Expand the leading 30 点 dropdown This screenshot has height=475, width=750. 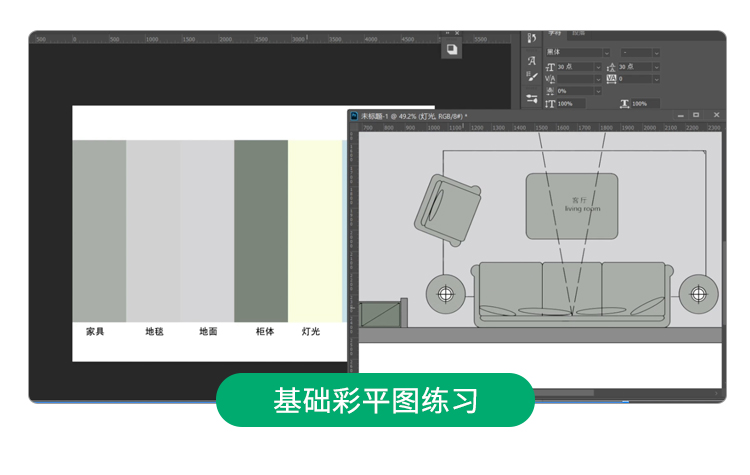click(x=656, y=67)
